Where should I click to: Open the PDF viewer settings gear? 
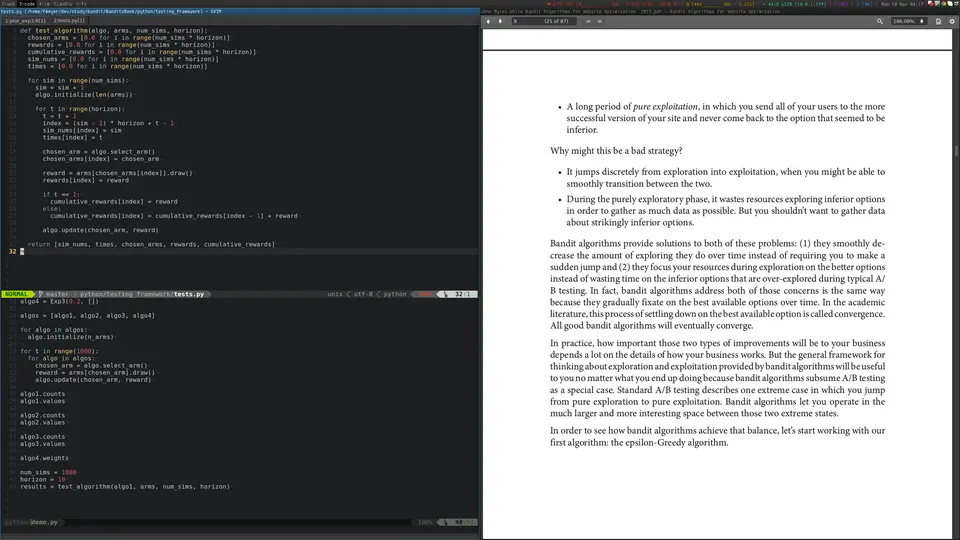pos(952,21)
